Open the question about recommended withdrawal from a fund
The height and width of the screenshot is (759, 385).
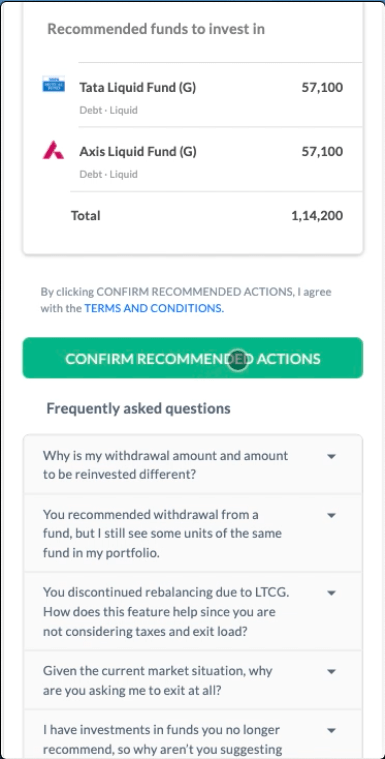pos(193,533)
